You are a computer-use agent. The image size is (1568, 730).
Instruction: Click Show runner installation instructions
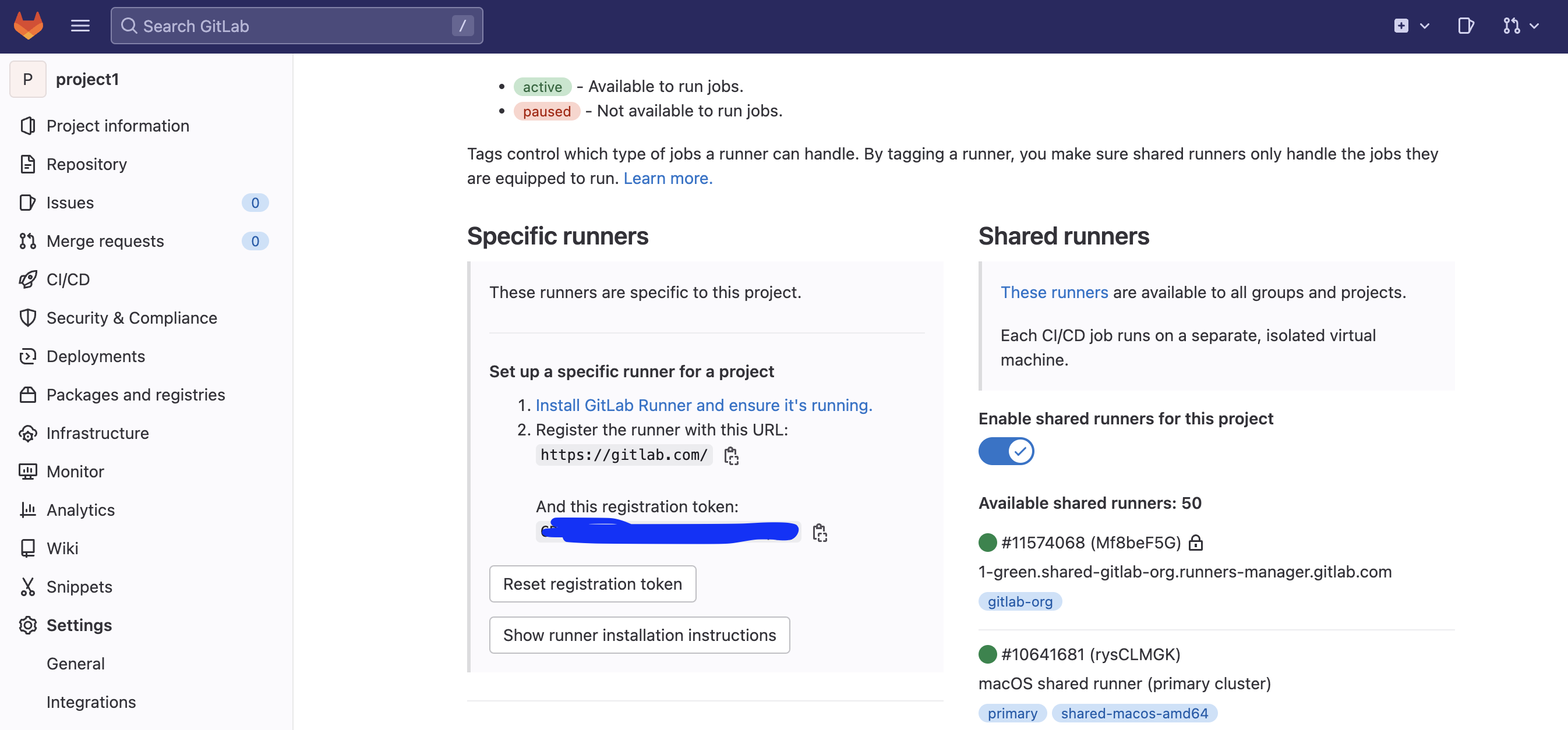(640, 635)
